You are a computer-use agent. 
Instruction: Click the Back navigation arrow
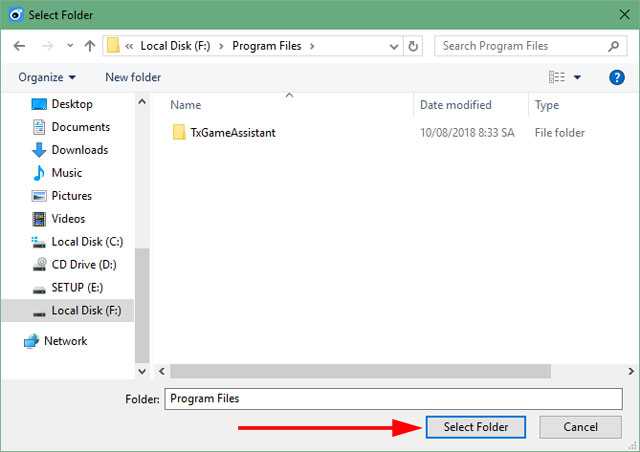pyautogui.click(x=19, y=46)
